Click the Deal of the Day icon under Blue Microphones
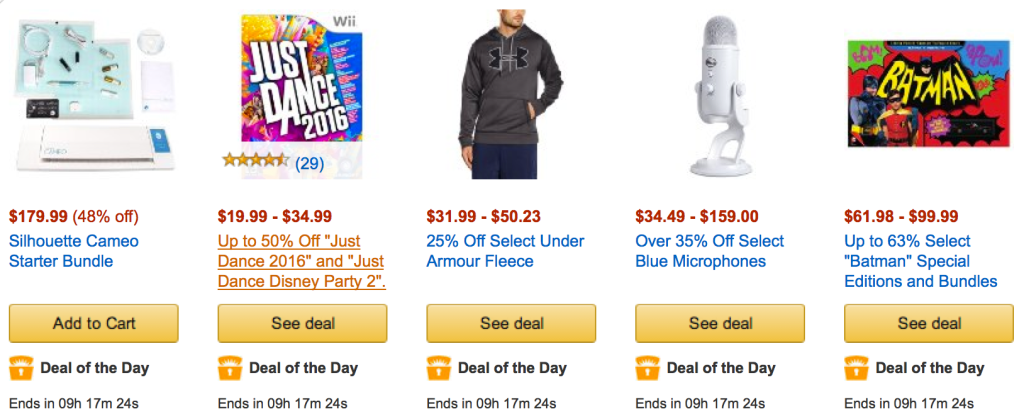The height and width of the screenshot is (419, 1024). 648,368
